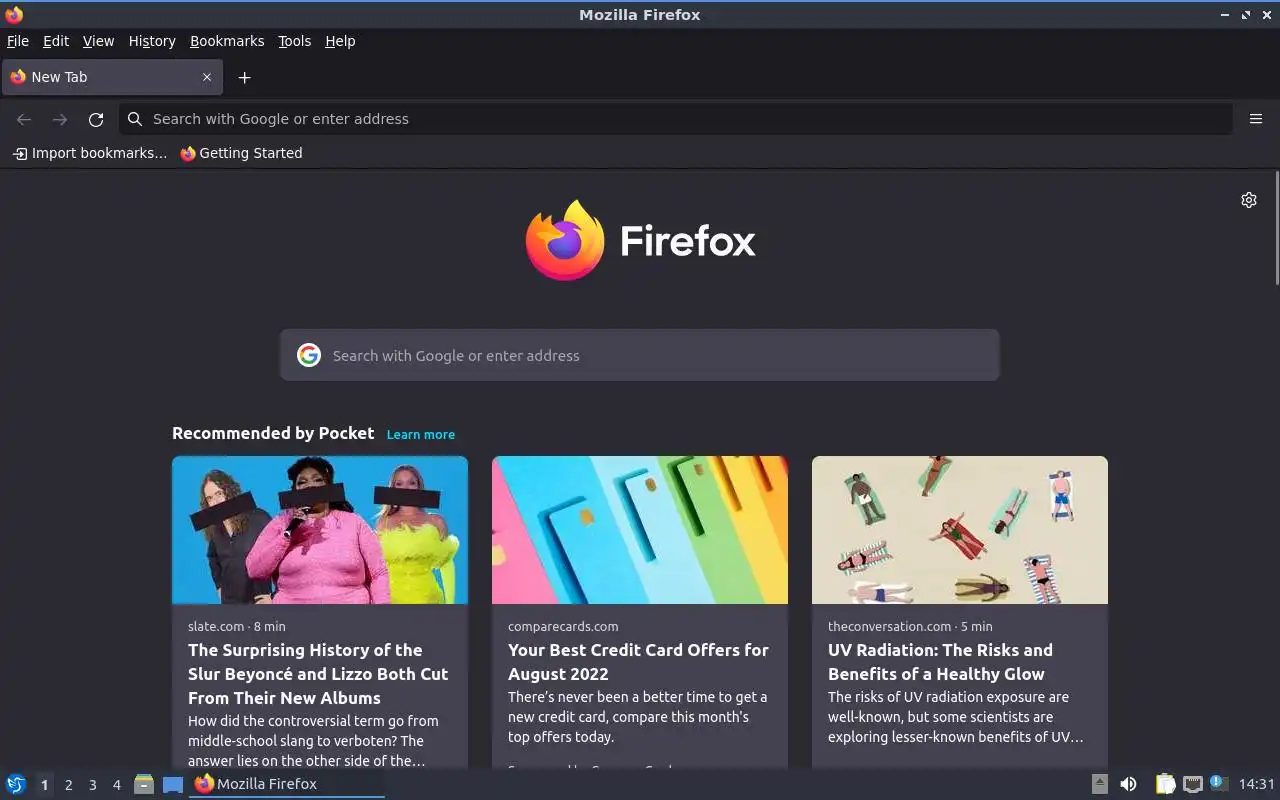
Task: Click the update notification tray icon
Action: point(1218,783)
